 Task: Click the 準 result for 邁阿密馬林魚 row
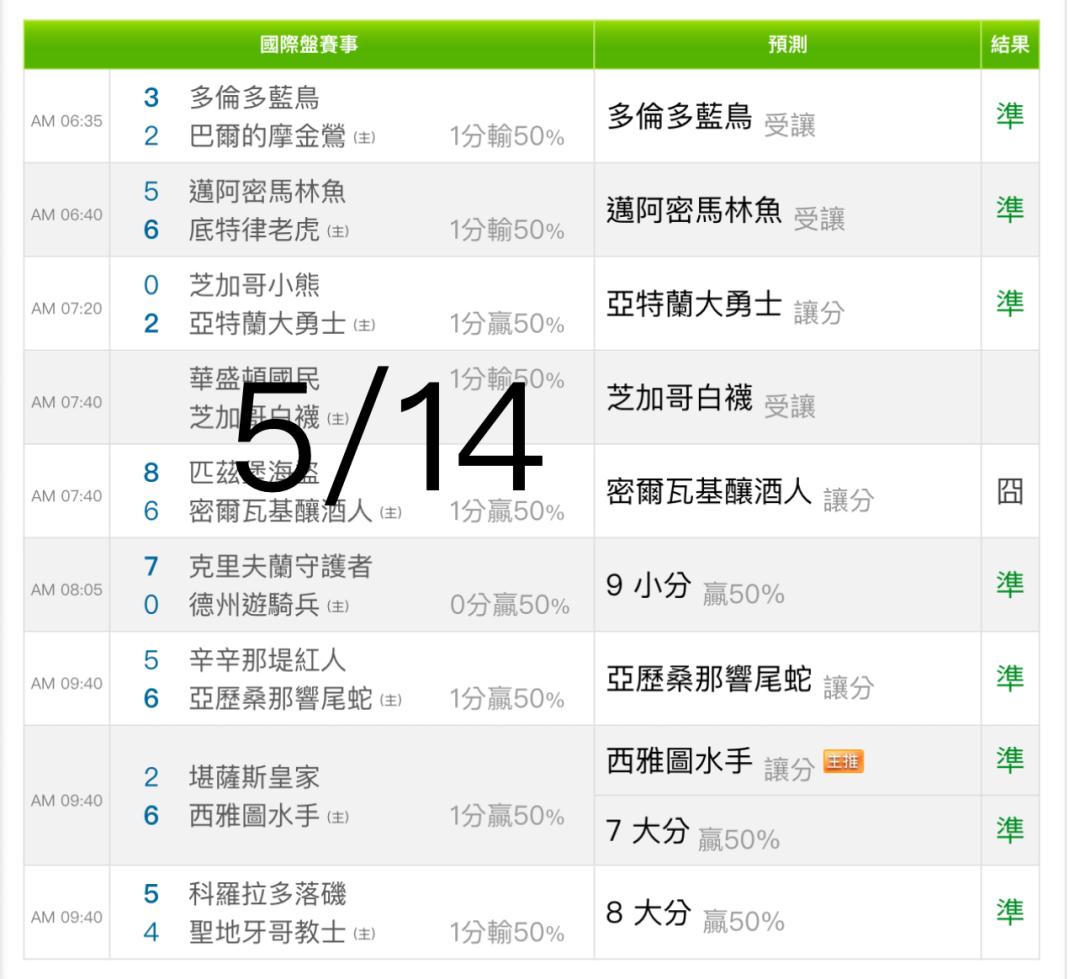(x=1010, y=209)
